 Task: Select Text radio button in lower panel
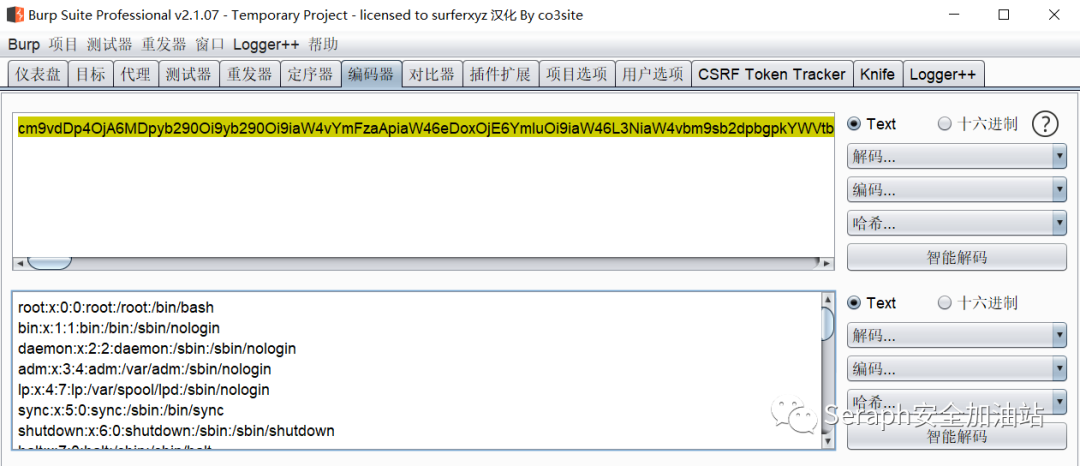pos(855,303)
